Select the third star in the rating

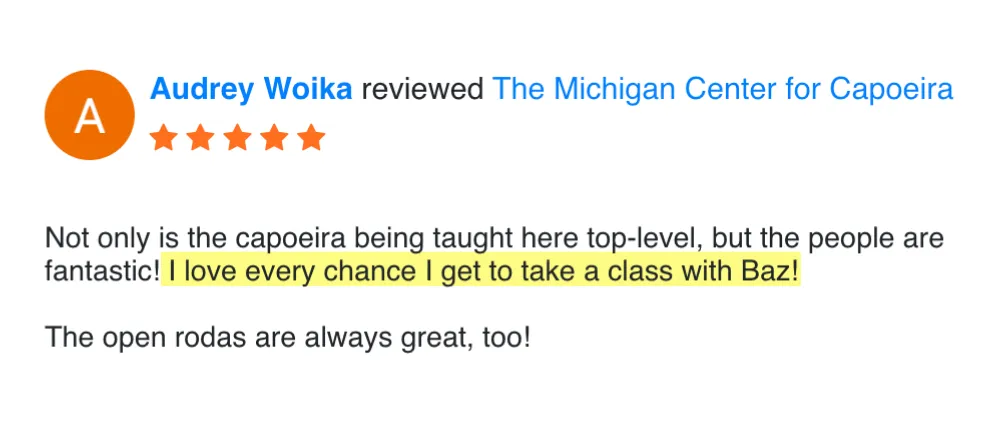click(237, 137)
